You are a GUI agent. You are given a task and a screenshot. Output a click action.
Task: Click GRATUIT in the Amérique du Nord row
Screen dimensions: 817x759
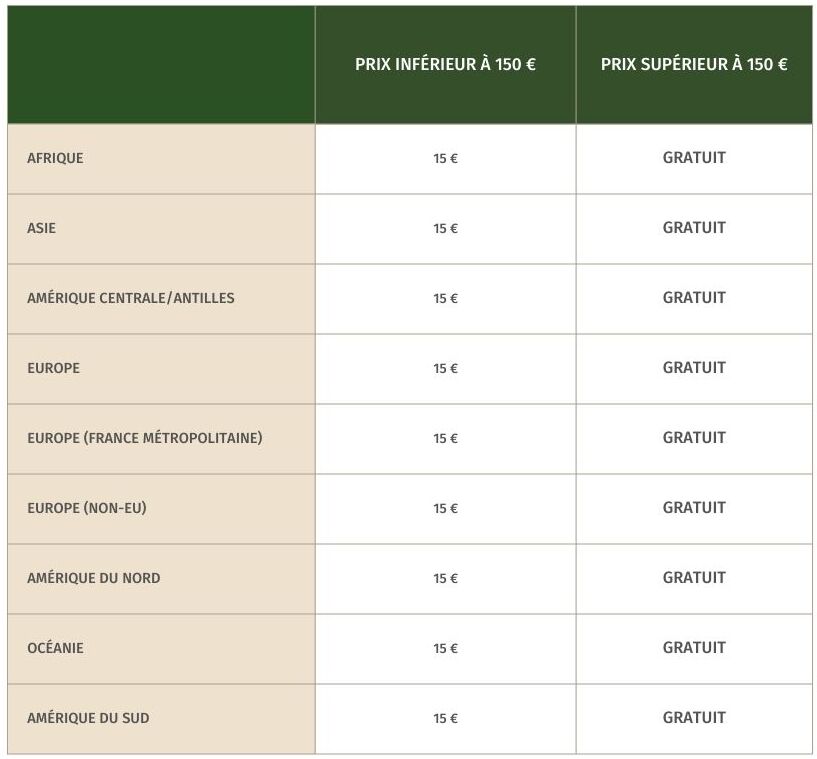pos(694,578)
